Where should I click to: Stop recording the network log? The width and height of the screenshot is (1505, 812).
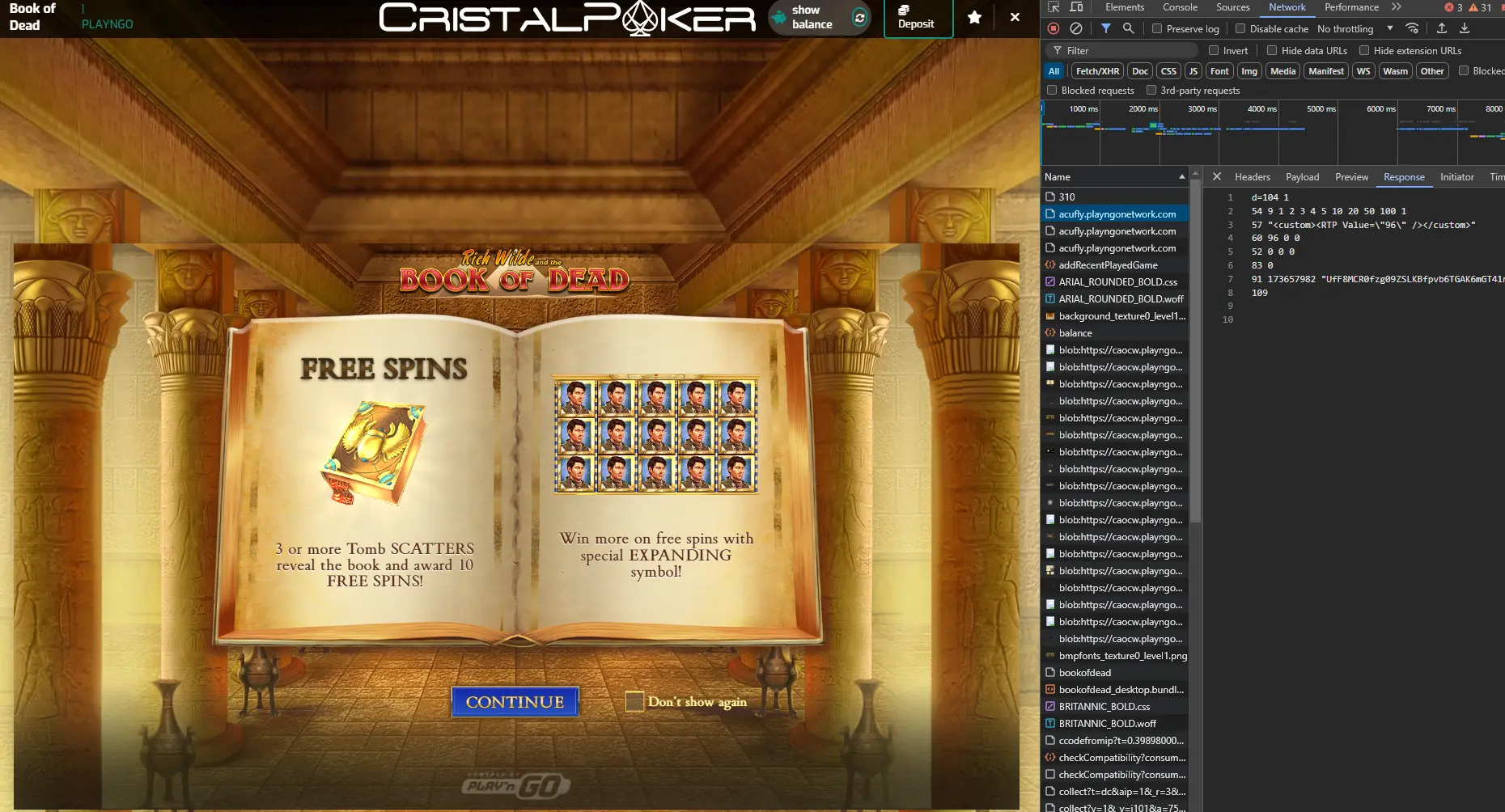(1053, 28)
